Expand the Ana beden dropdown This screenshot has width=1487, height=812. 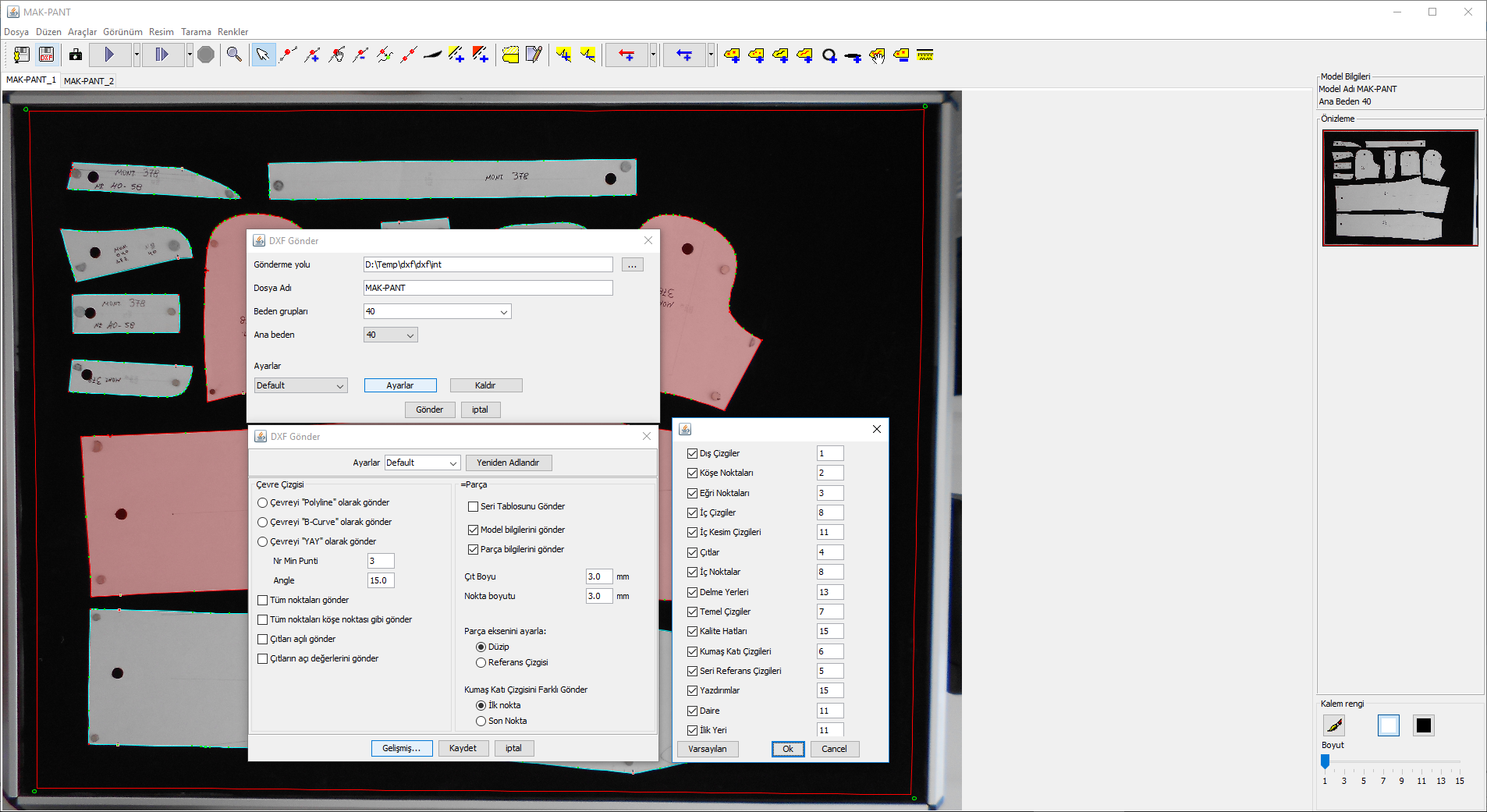390,335
